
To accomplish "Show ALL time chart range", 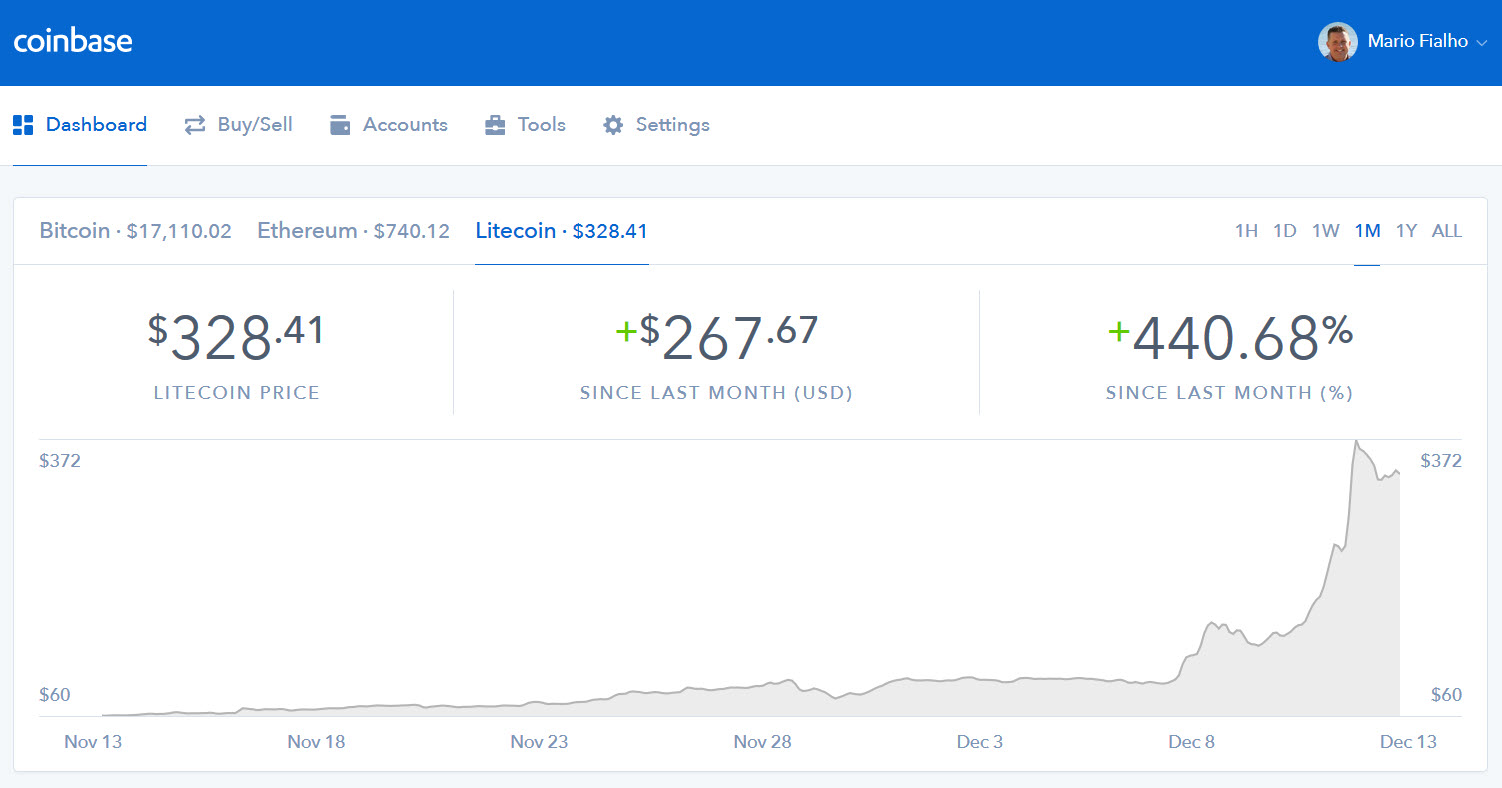I will click(x=1447, y=231).
